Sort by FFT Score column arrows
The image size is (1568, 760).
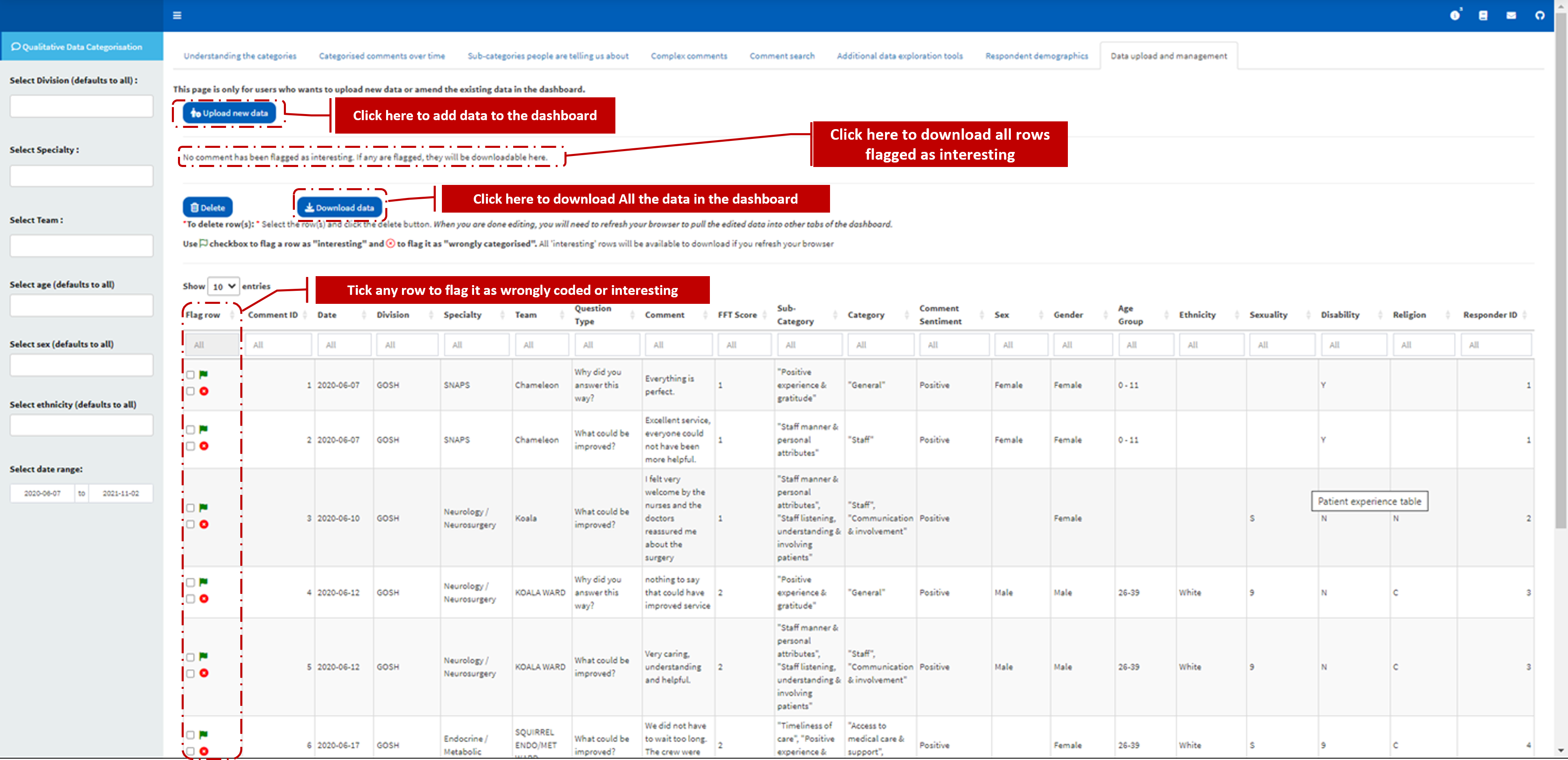coord(764,315)
